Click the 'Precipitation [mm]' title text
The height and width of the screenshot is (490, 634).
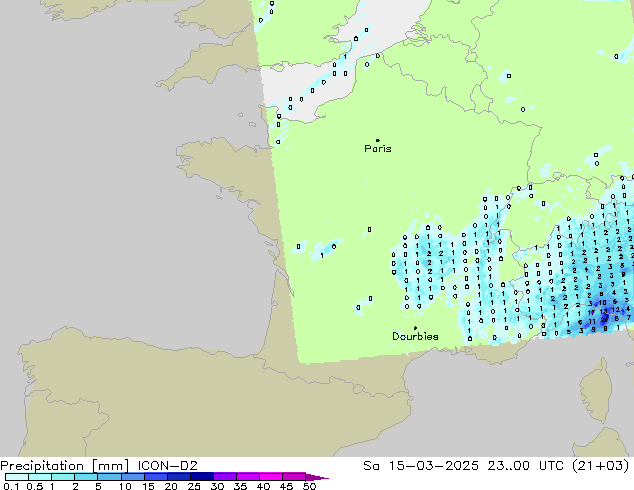(x=65, y=466)
